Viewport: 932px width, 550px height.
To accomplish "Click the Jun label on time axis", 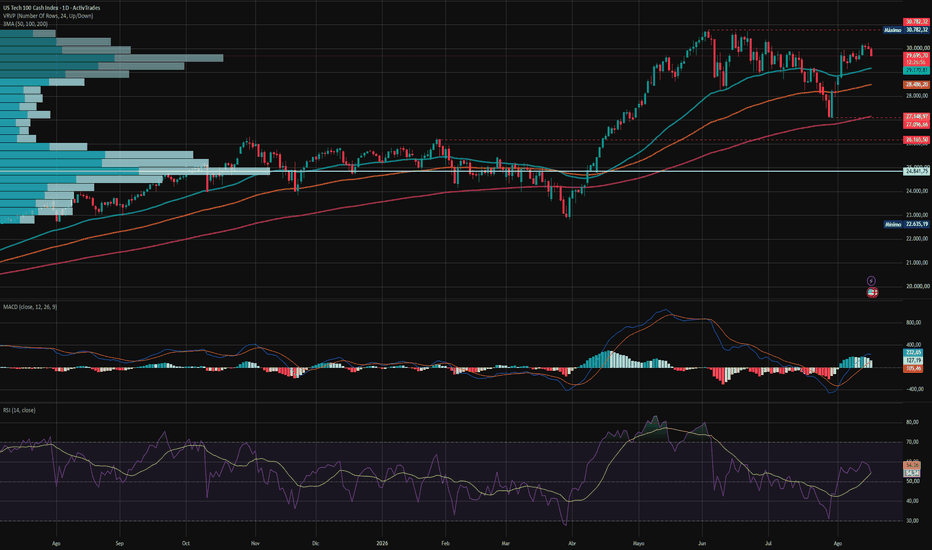I will [x=702, y=543].
